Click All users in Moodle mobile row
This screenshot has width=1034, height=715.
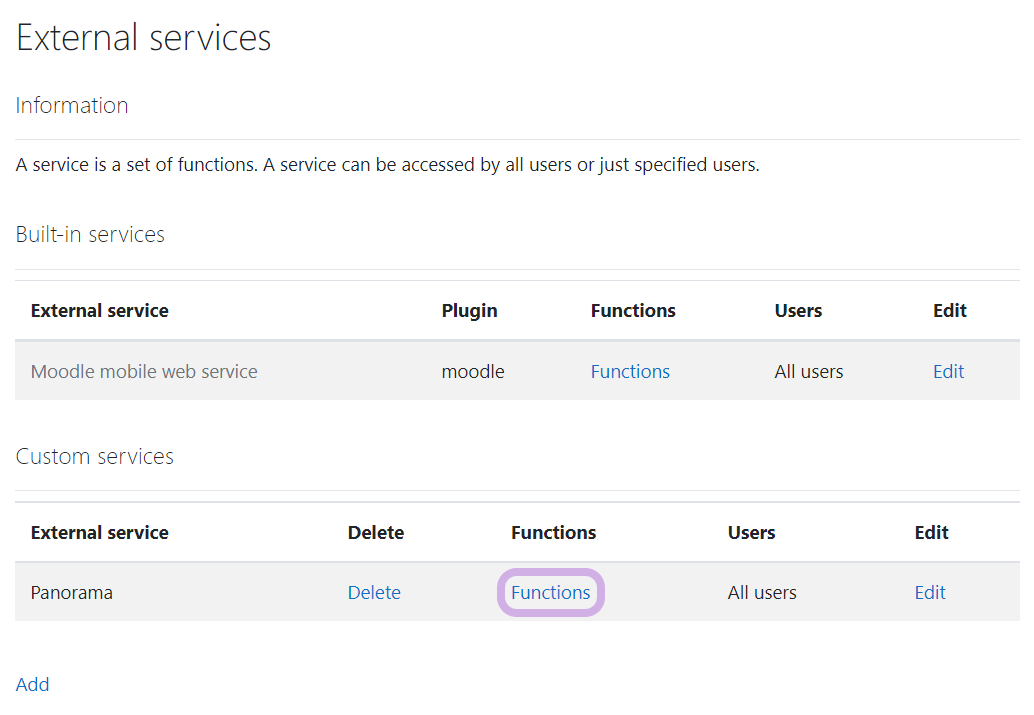(809, 372)
